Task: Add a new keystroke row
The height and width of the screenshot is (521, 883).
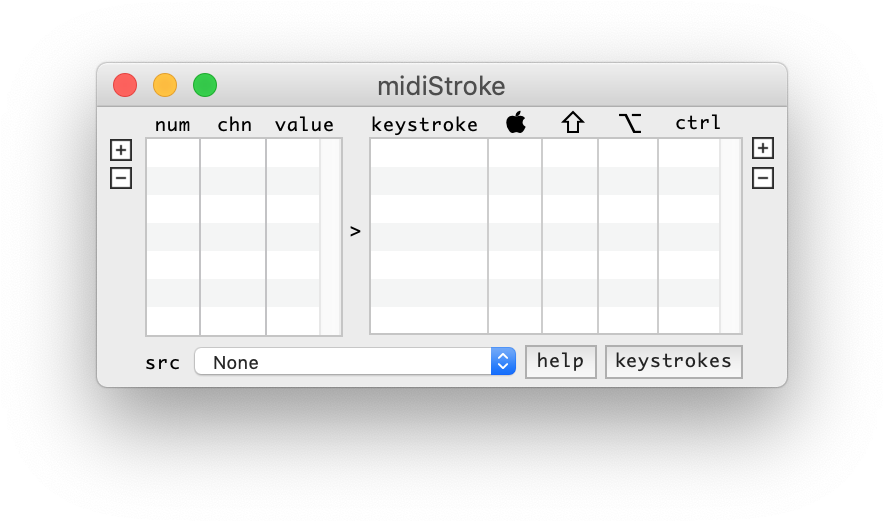Action: 763,148
